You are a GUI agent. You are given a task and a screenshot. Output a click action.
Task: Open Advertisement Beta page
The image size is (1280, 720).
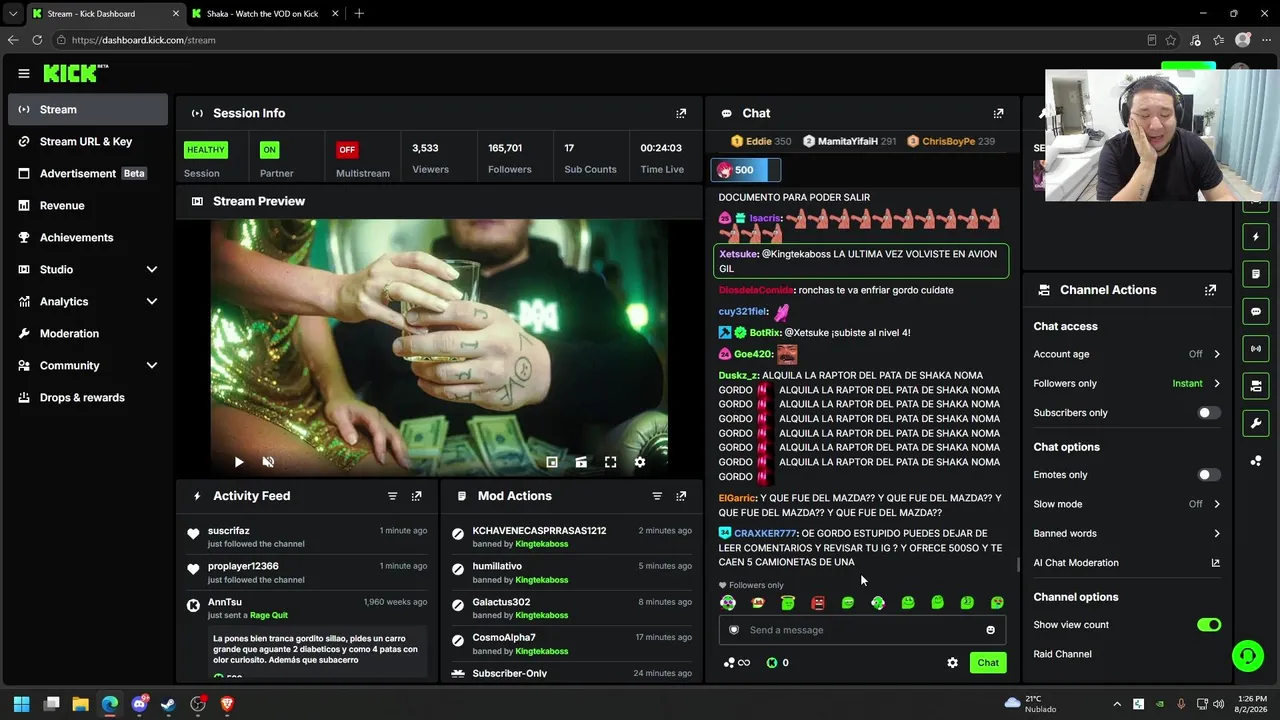(x=88, y=174)
